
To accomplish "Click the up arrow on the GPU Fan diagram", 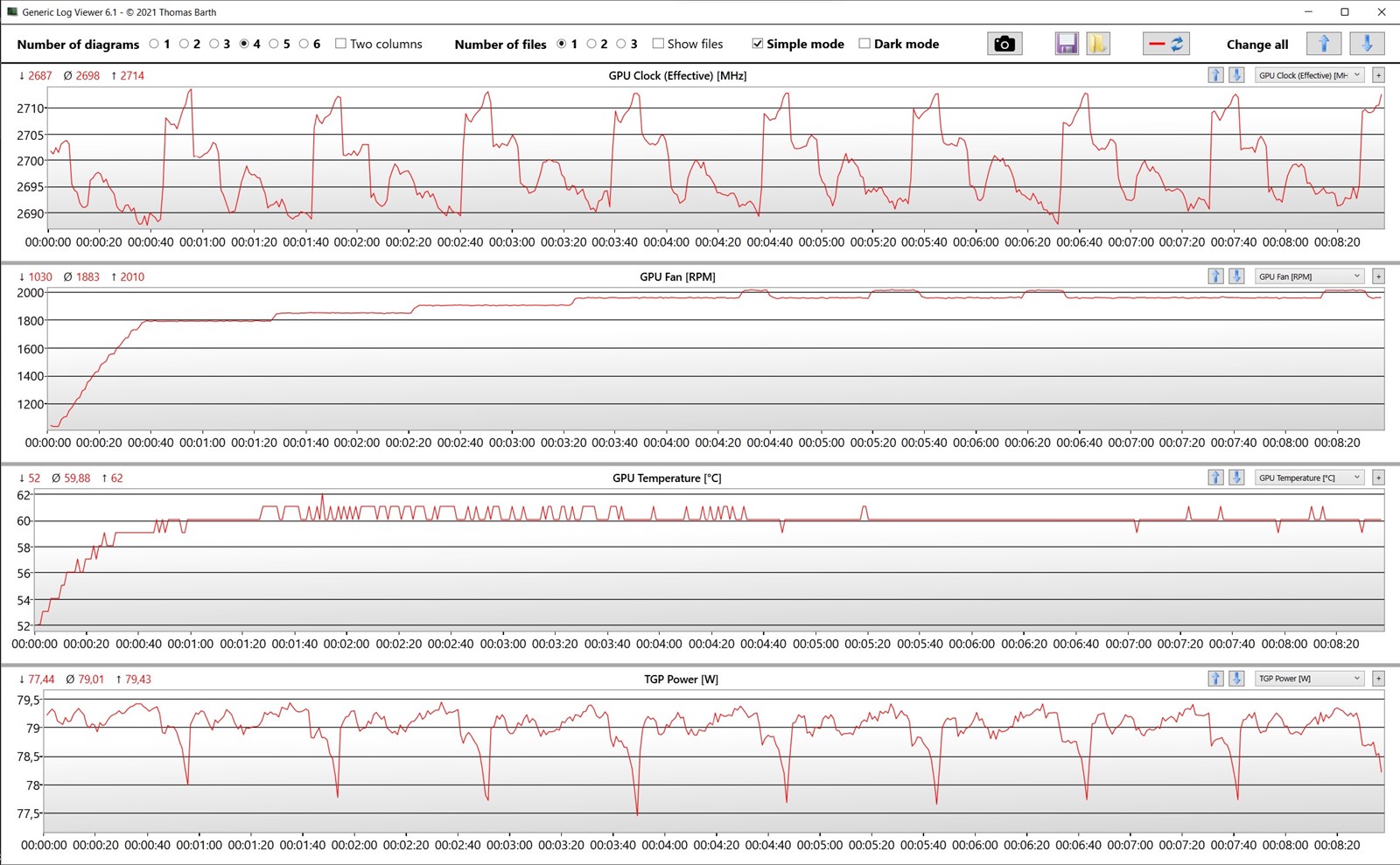I will pyautogui.click(x=1215, y=276).
